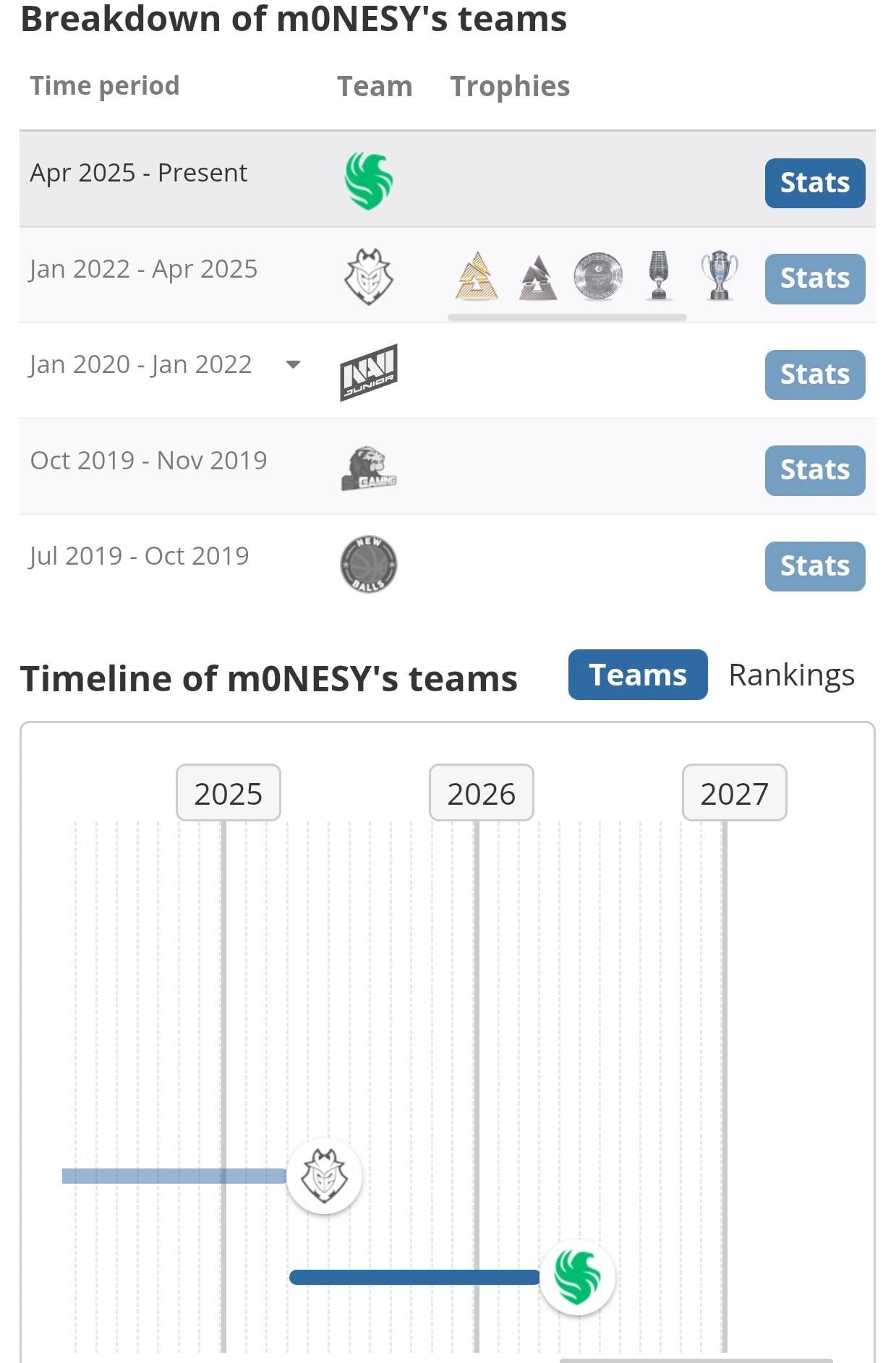Click the silver BLAST triangle trophy
Viewport: 896px width, 1363px height.
(538, 278)
